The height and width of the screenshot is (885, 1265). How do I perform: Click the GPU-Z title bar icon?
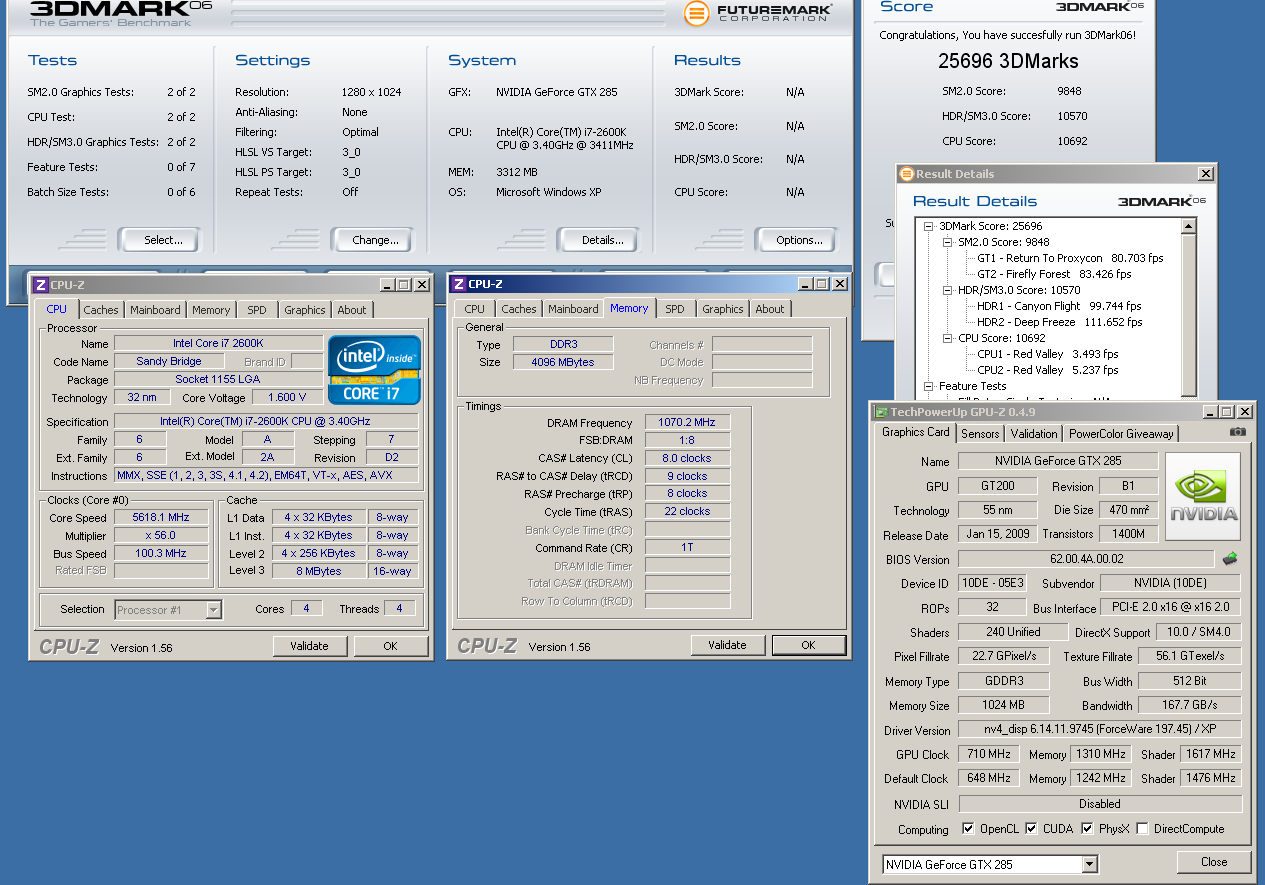881,412
